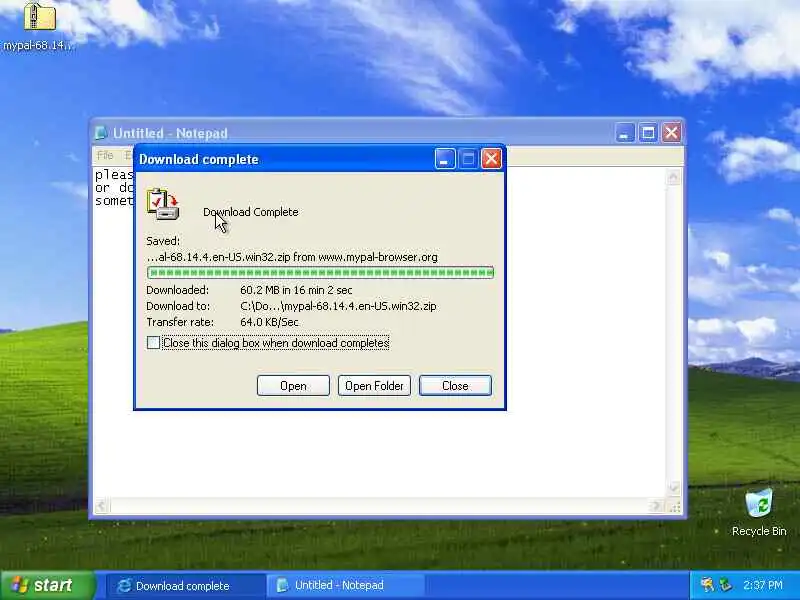Click the download complete clipboard icon
This screenshot has height=600, width=800.
tap(163, 204)
